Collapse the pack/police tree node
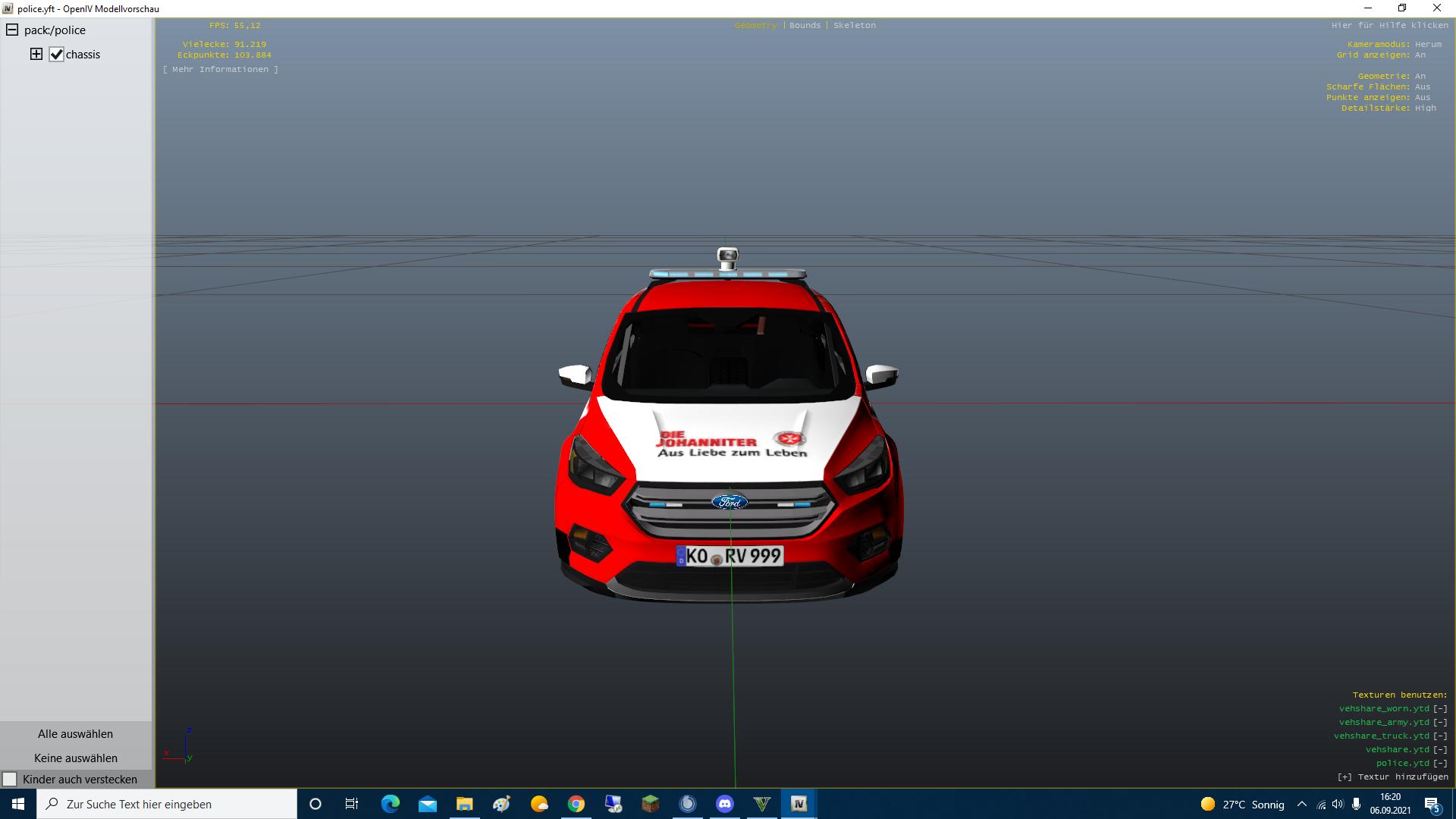The width and height of the screenshot is (1456, 819). [x=12, y=30]
